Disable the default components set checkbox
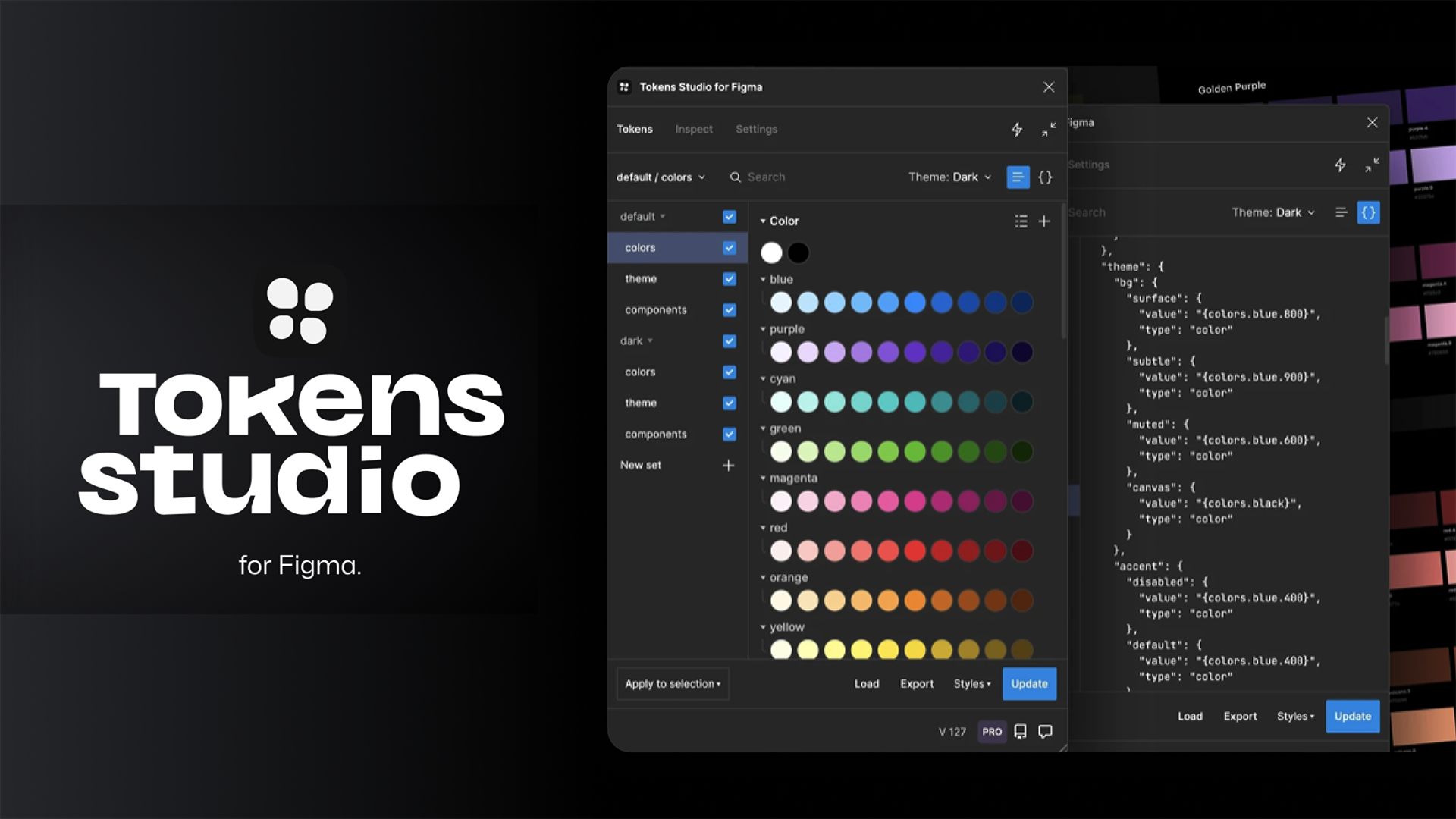Viewport: 1456px width, 819px height. [x=729, y=309]
